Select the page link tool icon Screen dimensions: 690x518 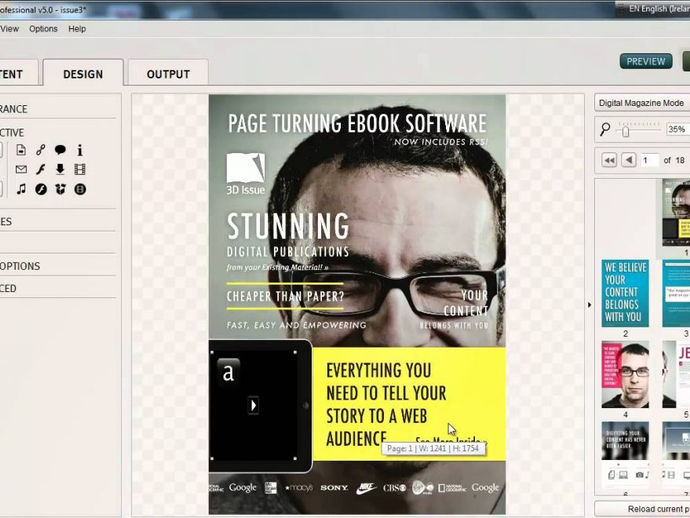point(21,150)
